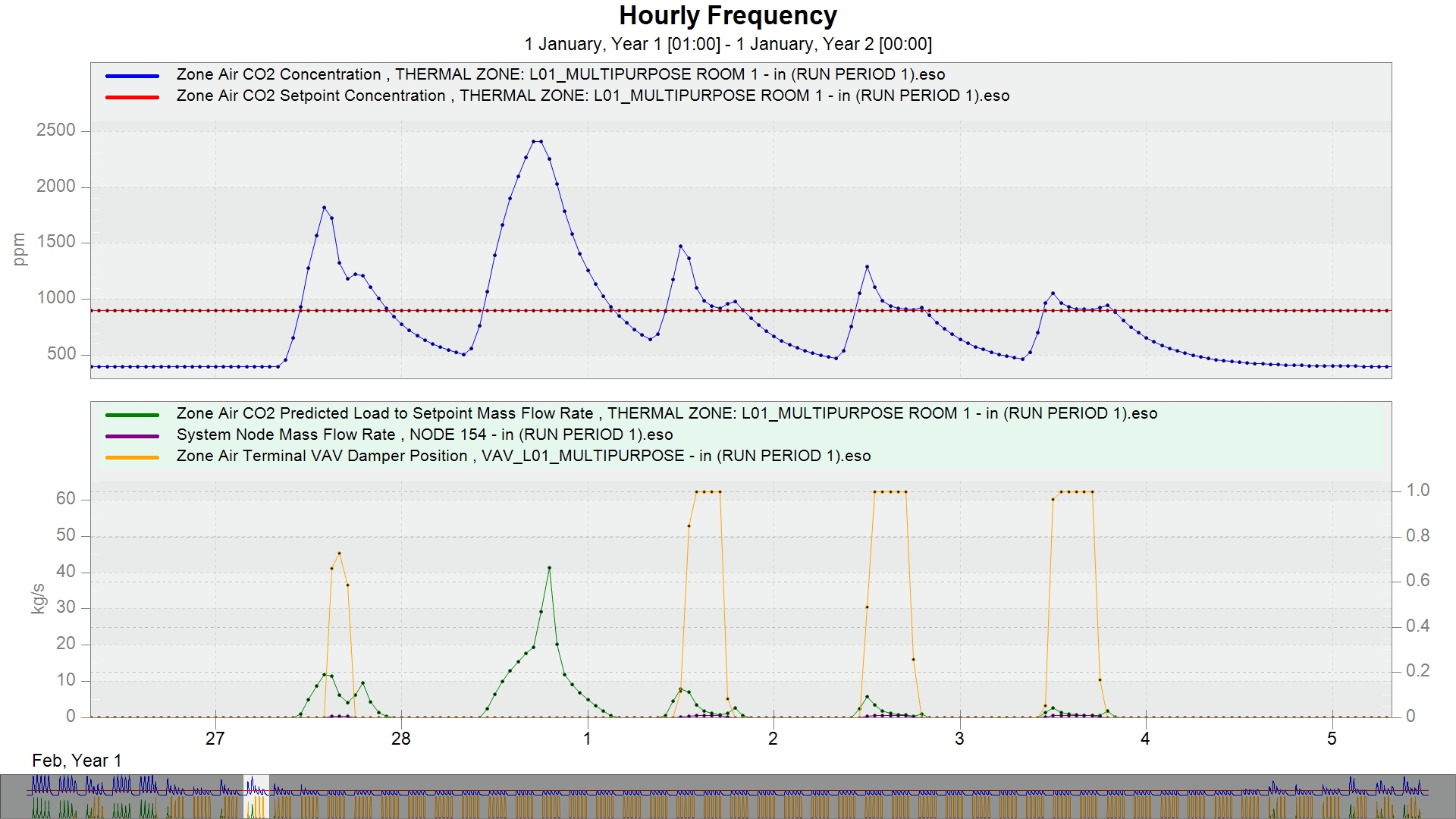This screenshot has height=819, width=1456.
Task: Click the 0.6 damper position axis label
Action: pos(1418,581)
